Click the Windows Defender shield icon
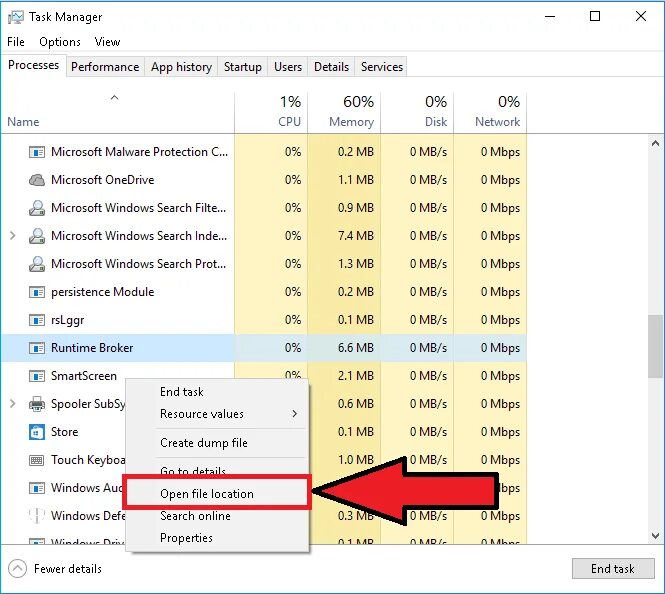The height and width of the screenshot is (594, 665). point(37,516)
